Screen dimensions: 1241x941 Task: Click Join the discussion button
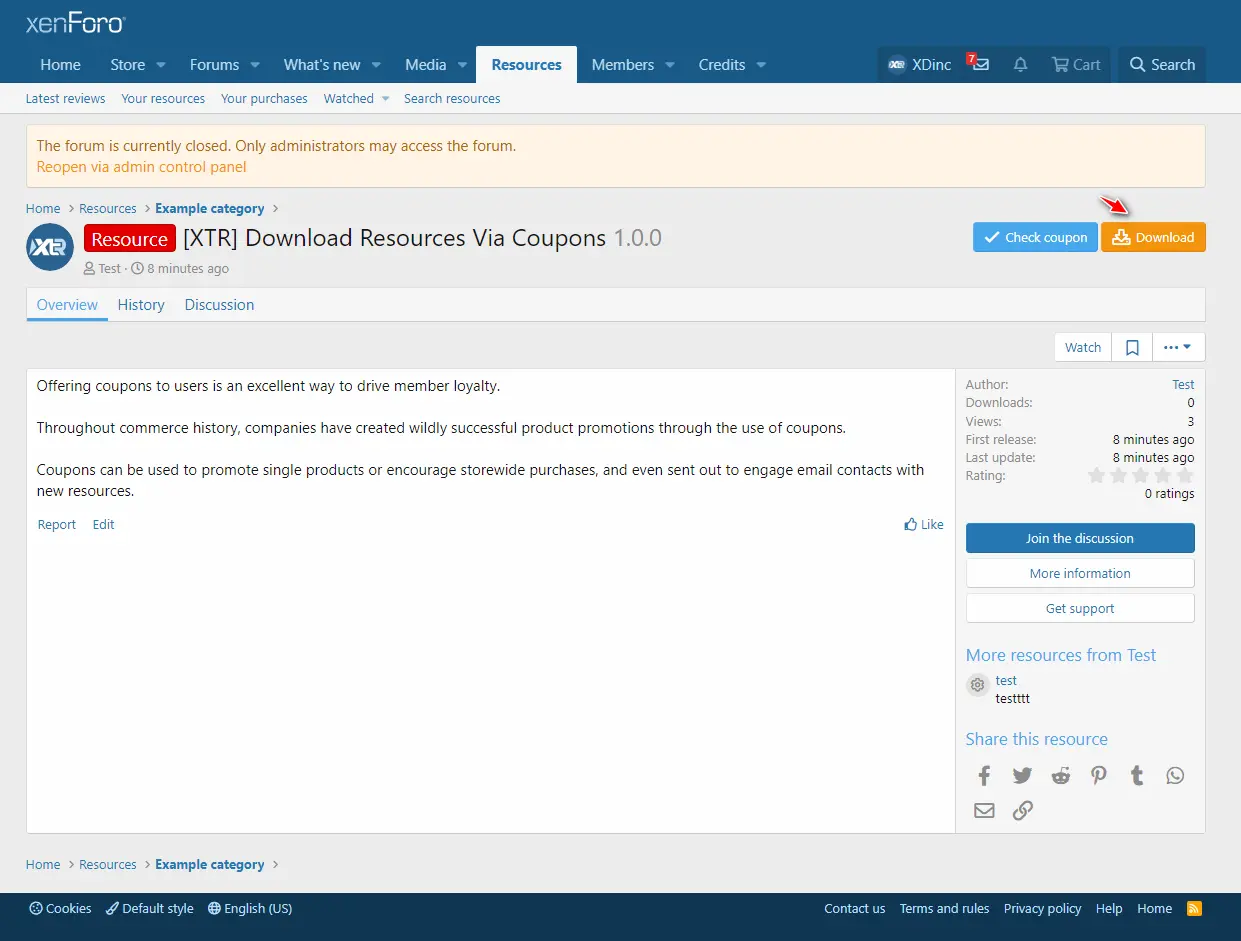(1080, 538)
